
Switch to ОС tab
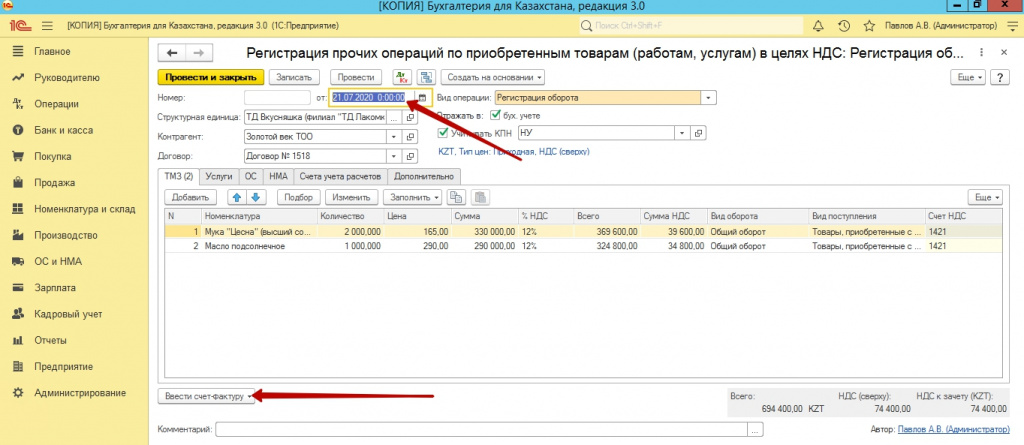tap(251, 176)
